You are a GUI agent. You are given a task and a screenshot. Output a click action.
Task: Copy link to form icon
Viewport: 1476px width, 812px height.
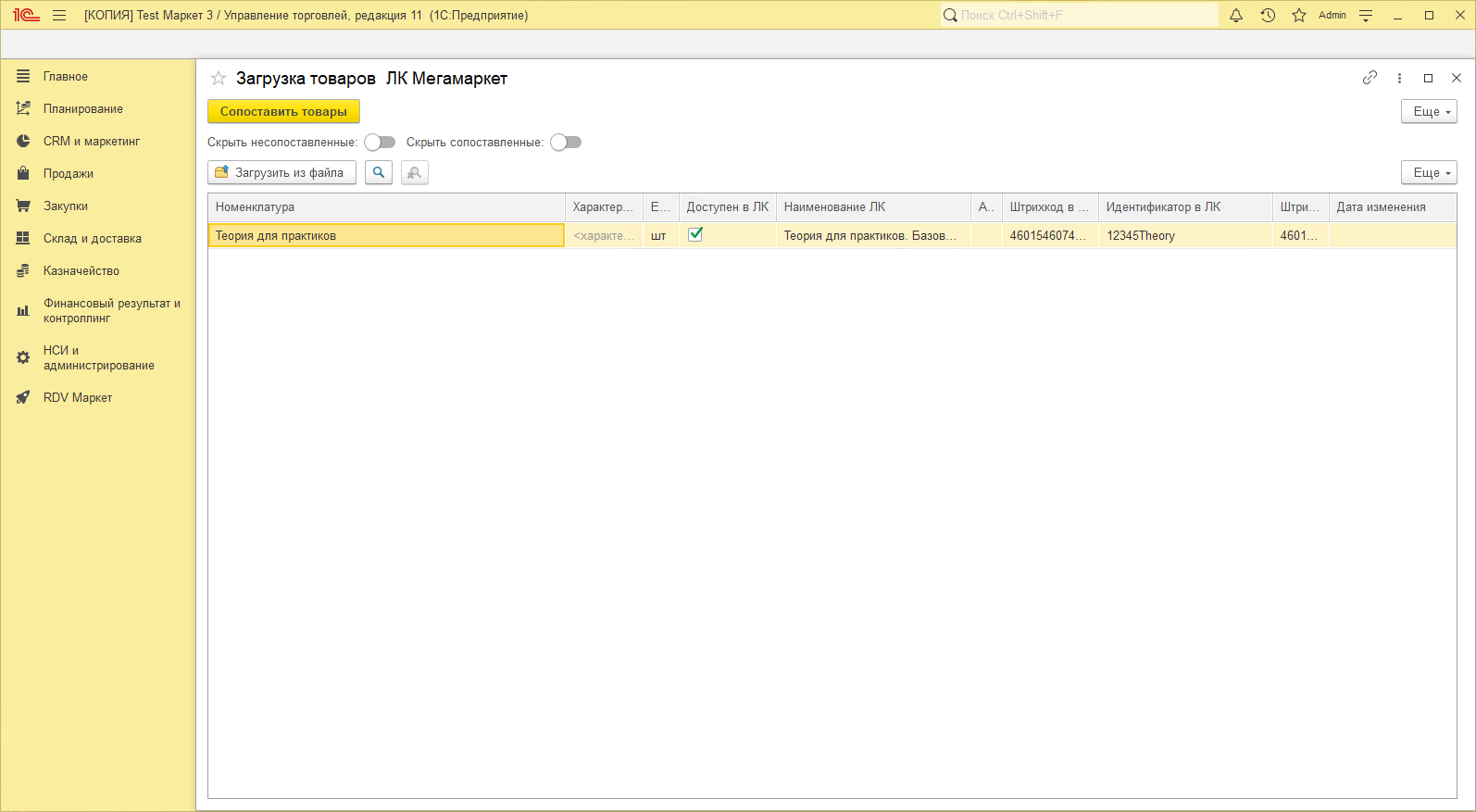point(1370,78)
